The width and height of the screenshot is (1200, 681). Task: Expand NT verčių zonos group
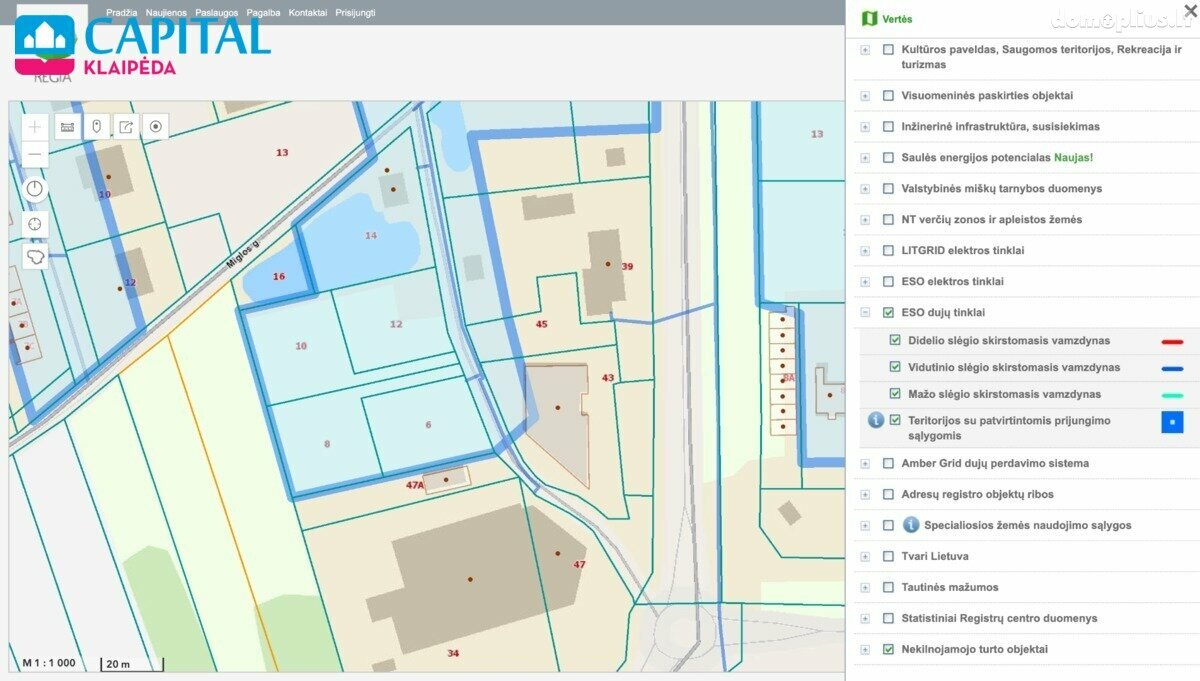pyautogui.click(x=865, y=220)
